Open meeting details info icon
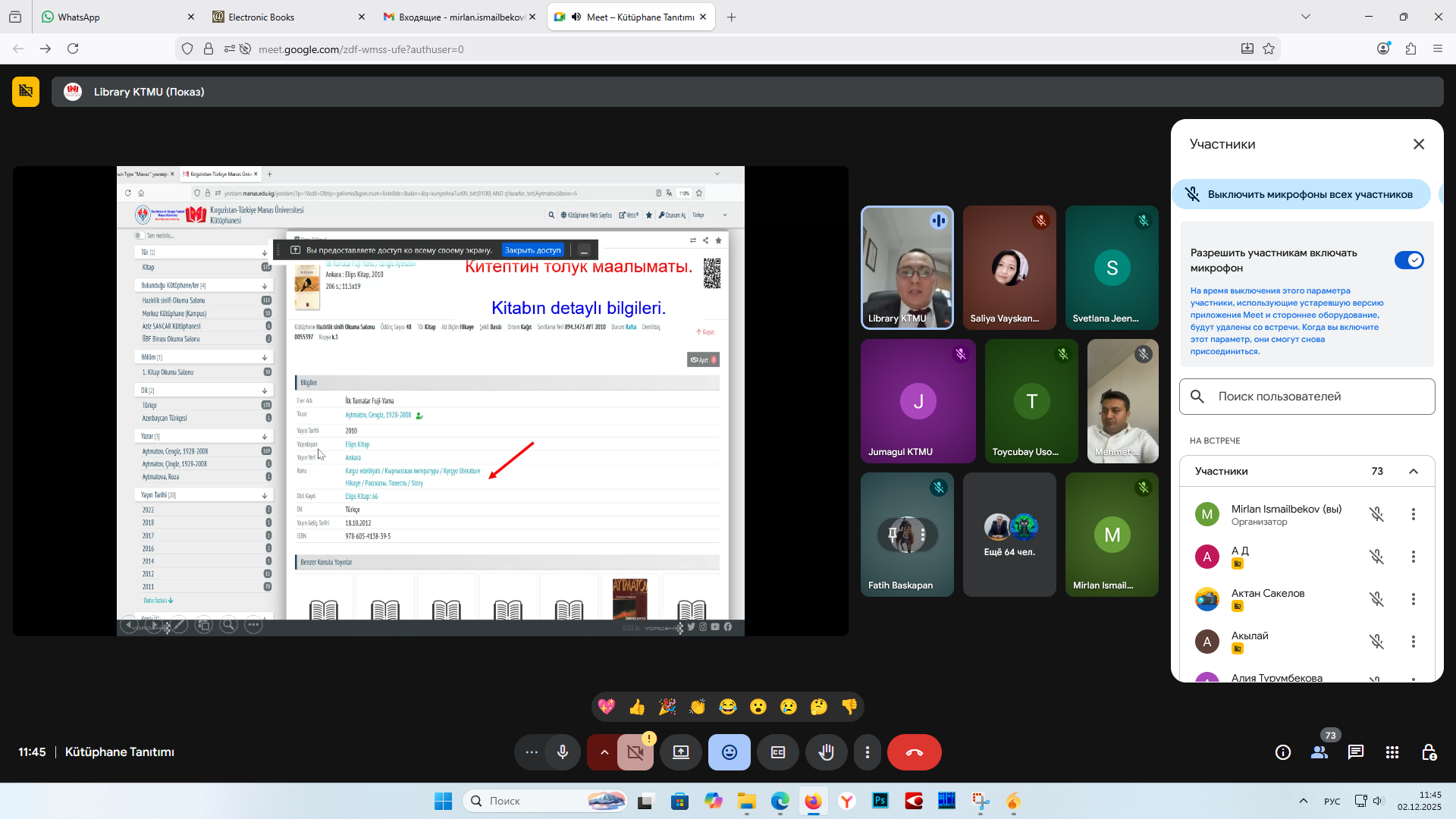 [1283, 752]
